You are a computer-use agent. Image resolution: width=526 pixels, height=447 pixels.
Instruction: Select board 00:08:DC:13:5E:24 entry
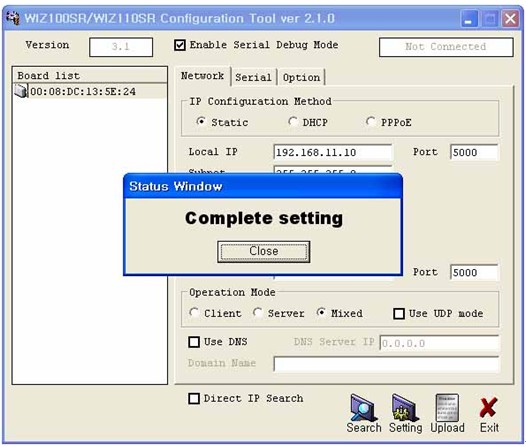tap(83, 92)
